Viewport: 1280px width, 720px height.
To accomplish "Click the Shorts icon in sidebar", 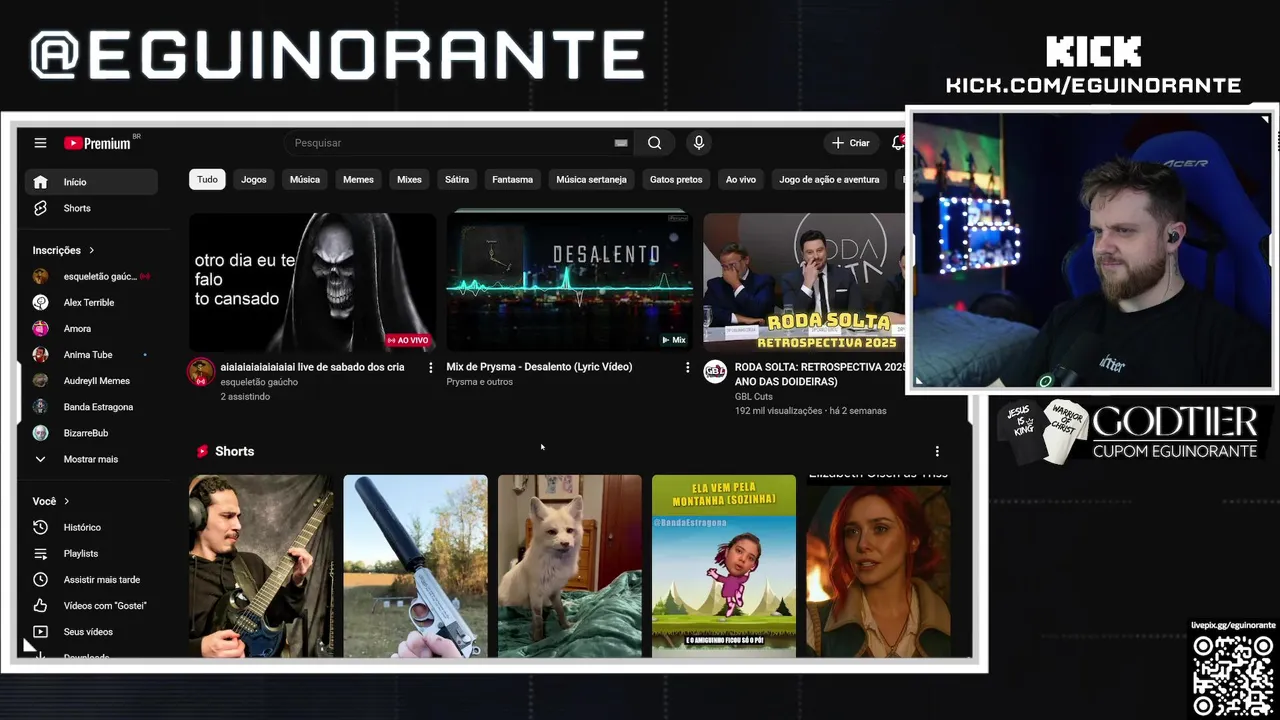I will [x=40, y=208].
